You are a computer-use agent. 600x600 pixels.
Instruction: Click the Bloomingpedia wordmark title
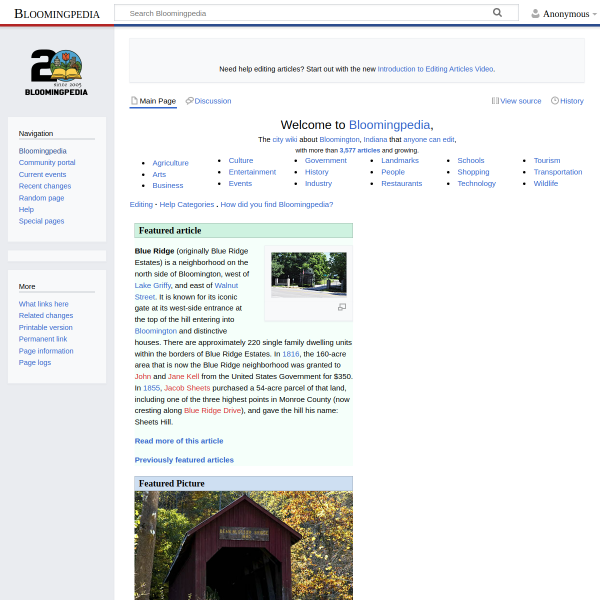click(x=57, y=14)
